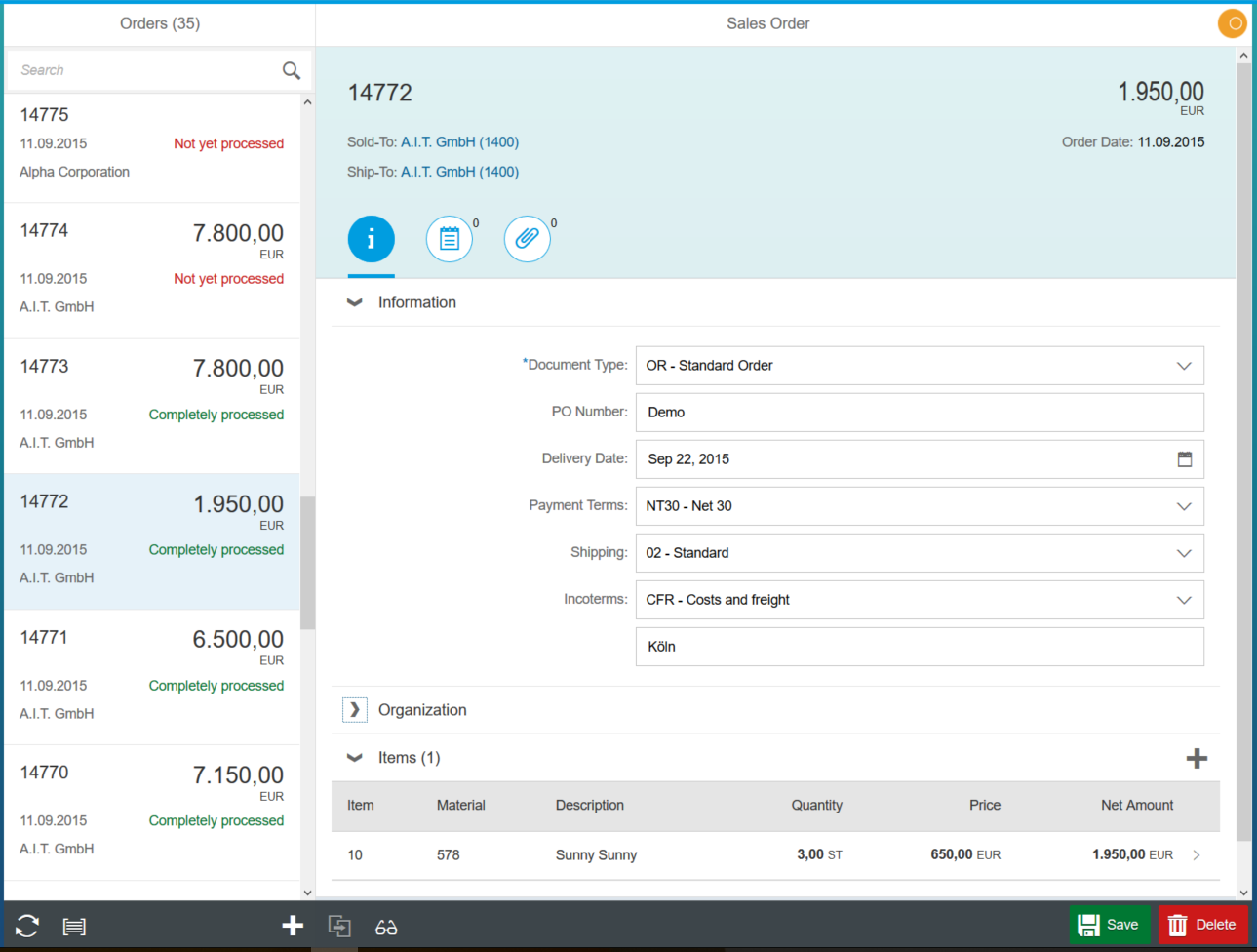The image size is (1257, 952).
Task: Refresh the orders list
Action: 26,926
